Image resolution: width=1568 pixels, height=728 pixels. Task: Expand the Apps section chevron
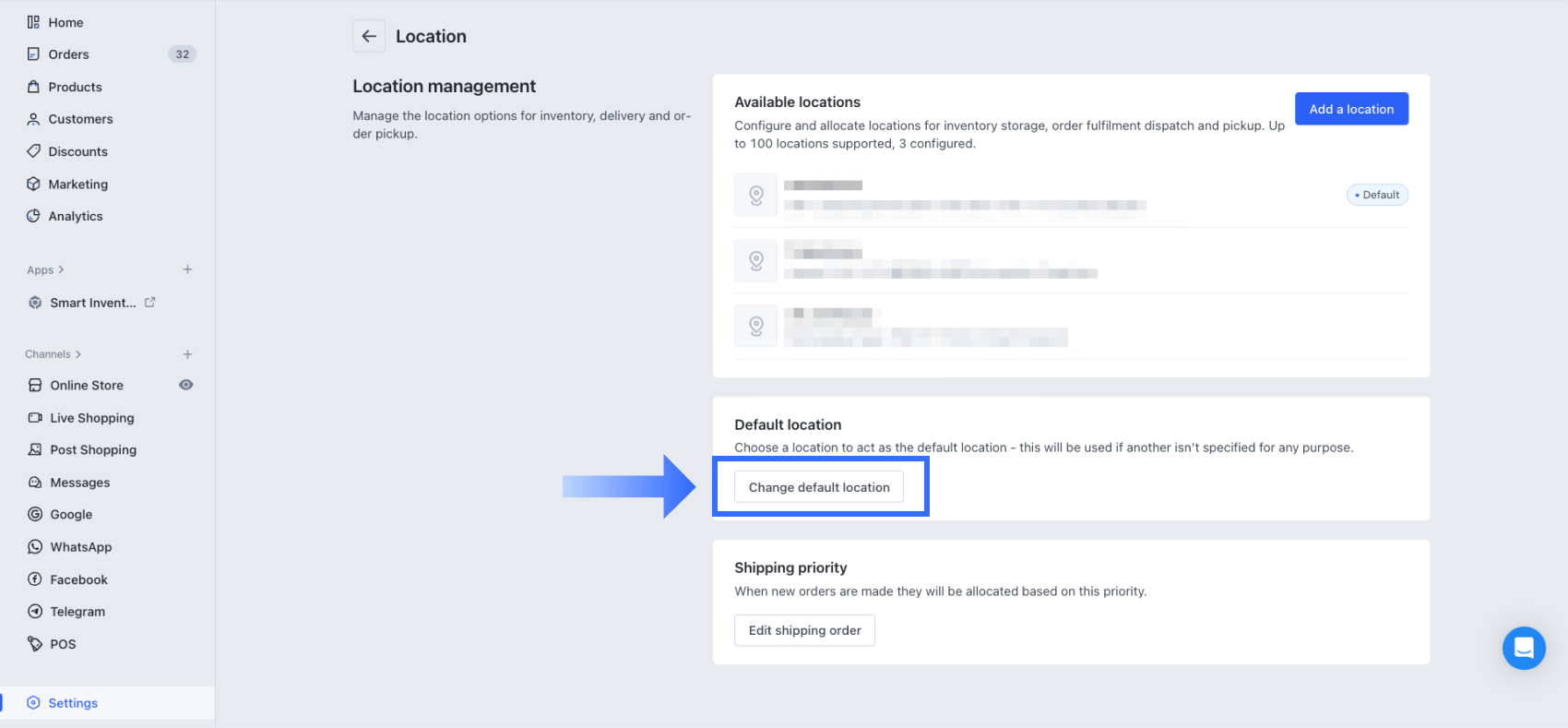tap(61, 269)
